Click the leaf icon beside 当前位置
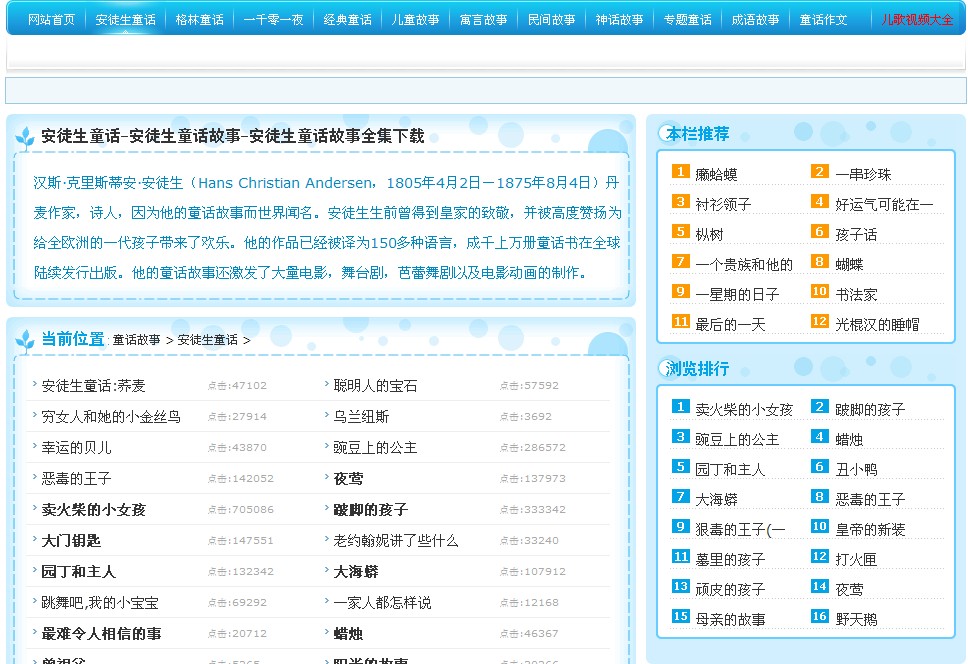 pyautogui.click(x=25, y=340)
